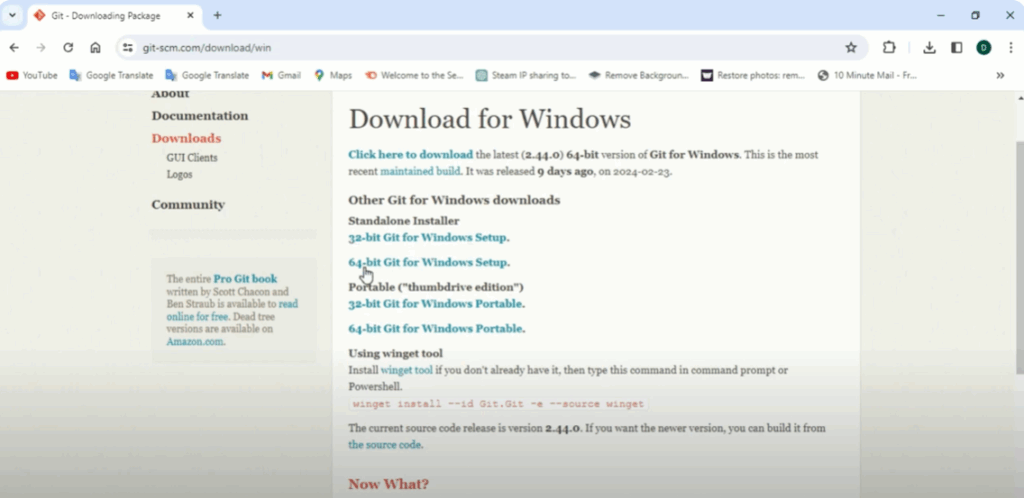The image size is (1024, 498).
Task: Open the Pro Git book link
Action: click(x=245, y=279)
